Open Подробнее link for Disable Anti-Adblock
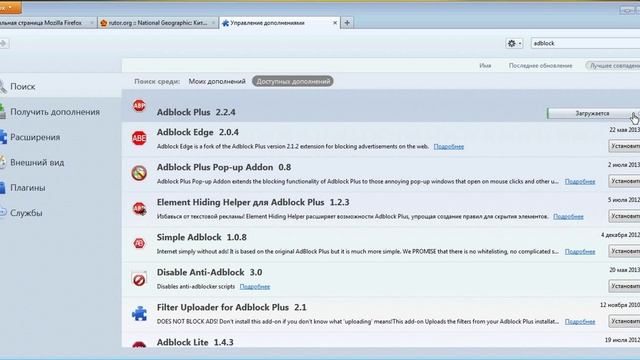The image size is (640, 360). (255, 287)
